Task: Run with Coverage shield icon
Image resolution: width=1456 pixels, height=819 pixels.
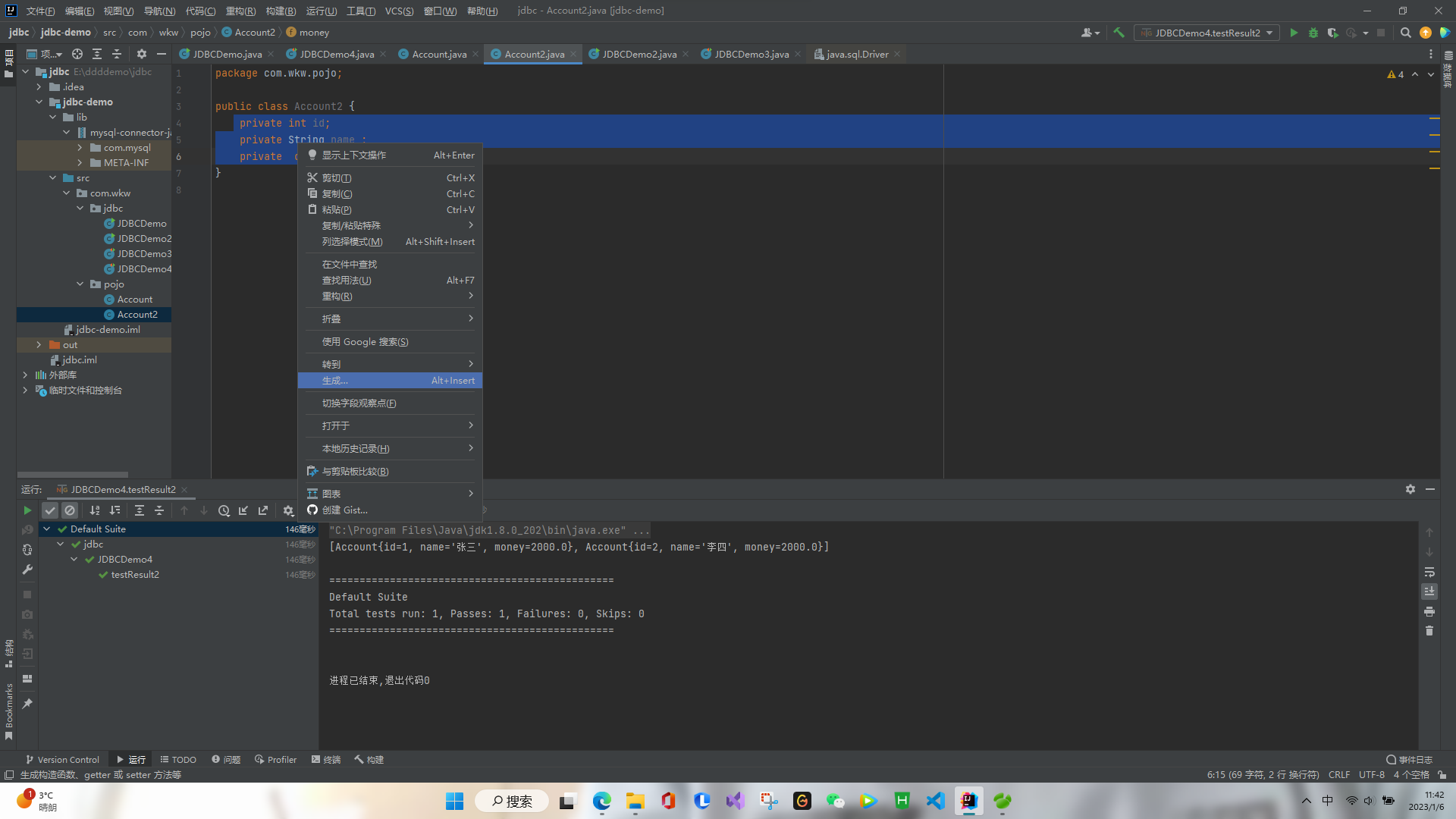Action: pyautogui.click(x=1332, y=33)
